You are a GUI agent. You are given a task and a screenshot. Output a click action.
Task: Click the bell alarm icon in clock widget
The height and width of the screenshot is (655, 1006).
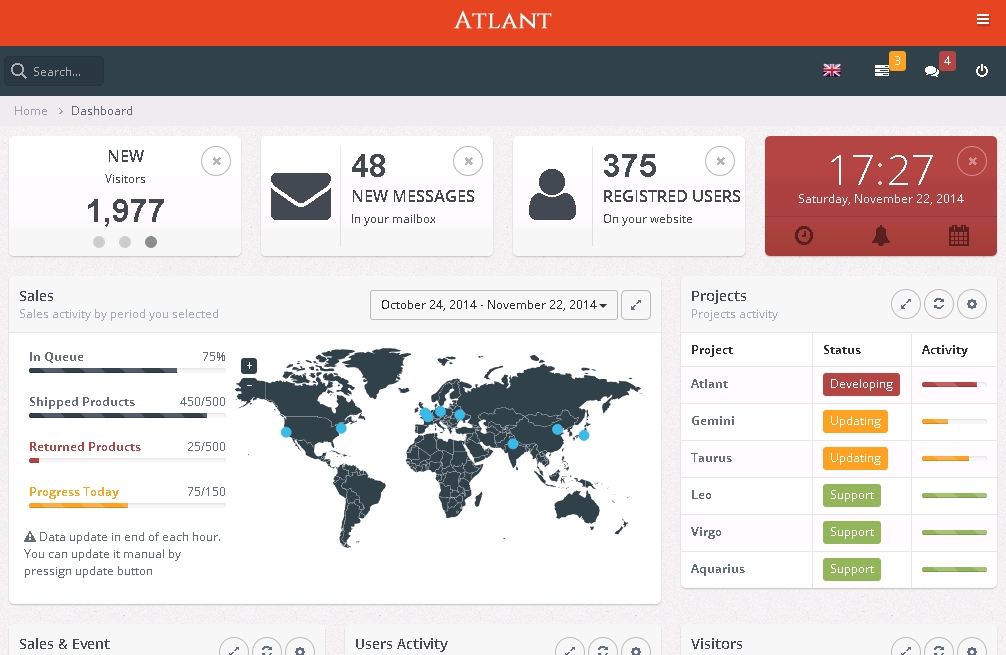881,236
